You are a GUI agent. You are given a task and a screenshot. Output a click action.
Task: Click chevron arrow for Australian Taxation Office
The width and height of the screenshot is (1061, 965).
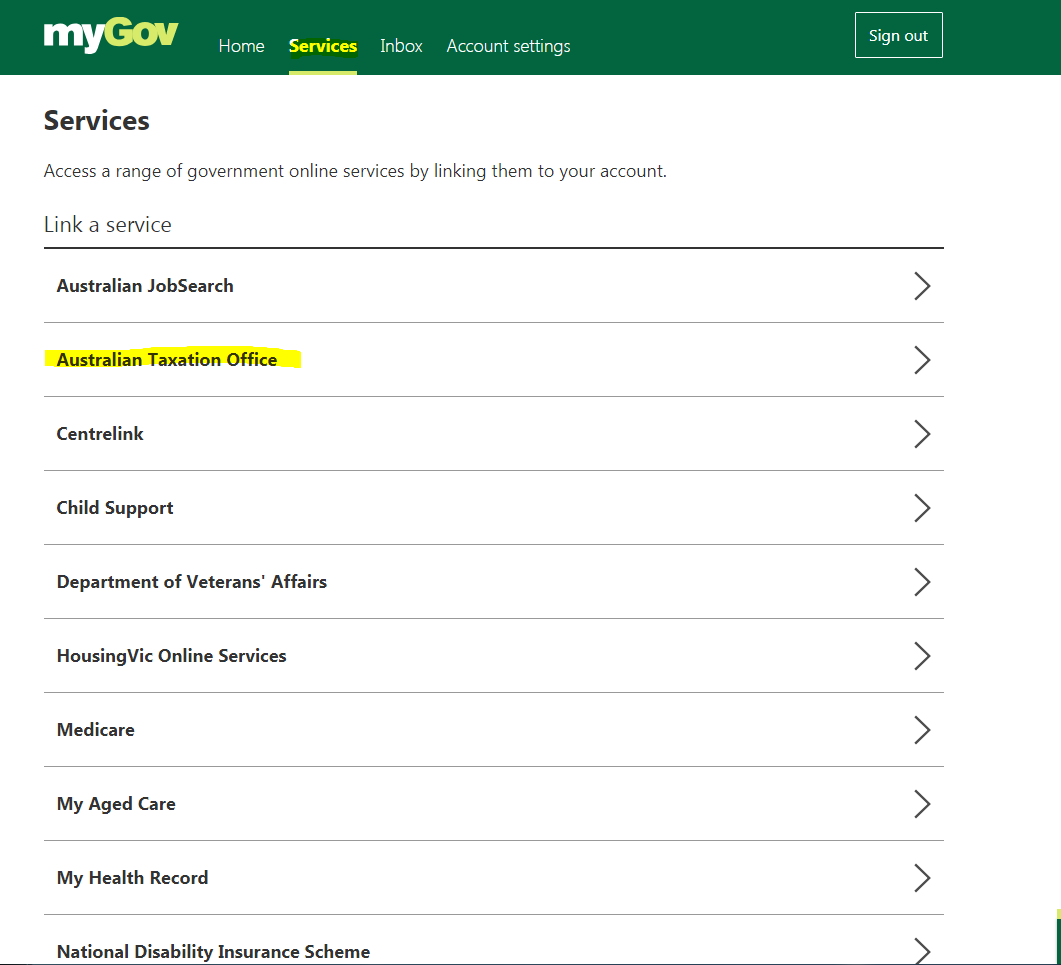922,359
